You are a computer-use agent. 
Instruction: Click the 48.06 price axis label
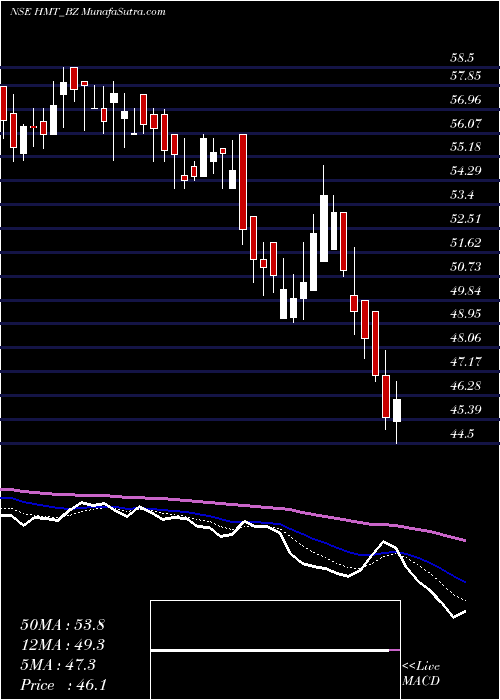465,338
